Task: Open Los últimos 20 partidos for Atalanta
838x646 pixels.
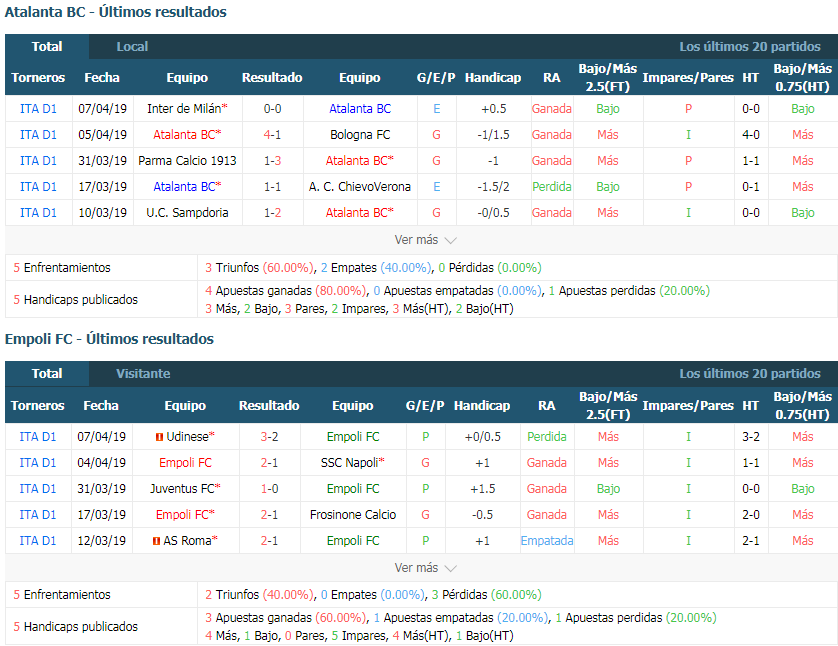Action: point(750,46)
